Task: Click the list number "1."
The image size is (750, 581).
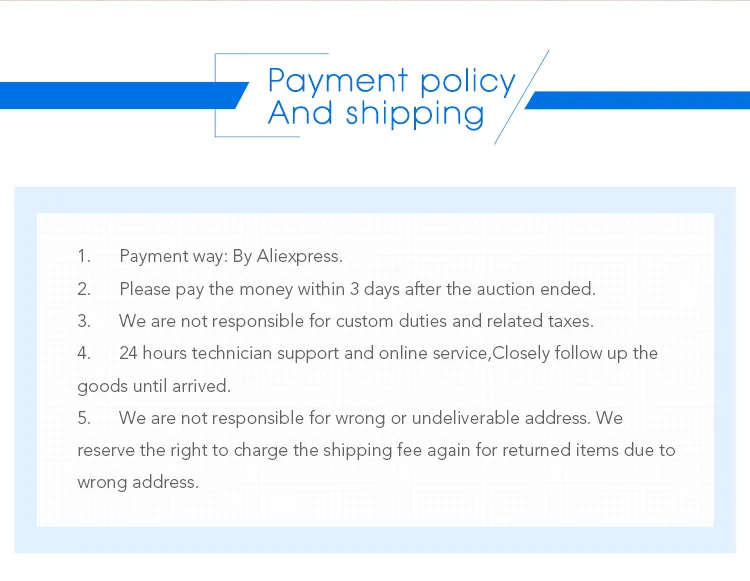Action: click(84, 256)
